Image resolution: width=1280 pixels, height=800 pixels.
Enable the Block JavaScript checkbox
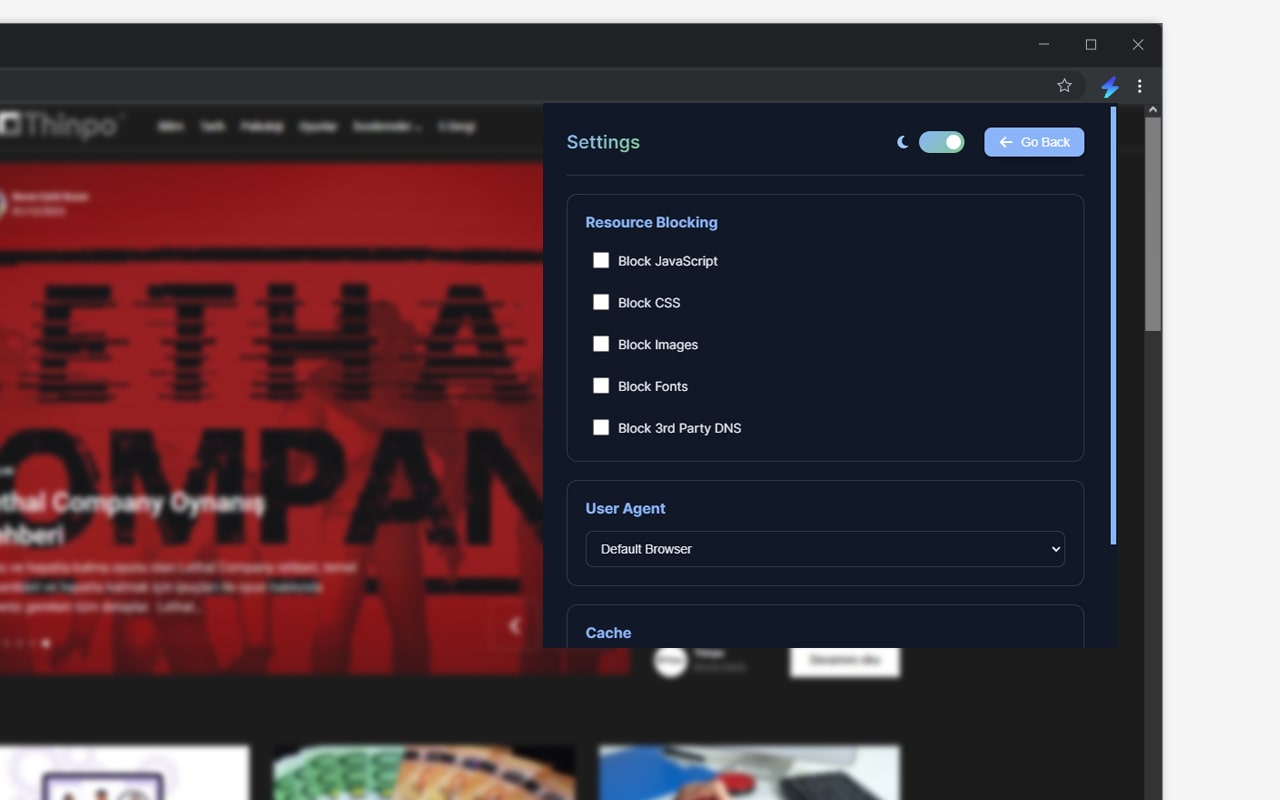[x=601, y=261]
